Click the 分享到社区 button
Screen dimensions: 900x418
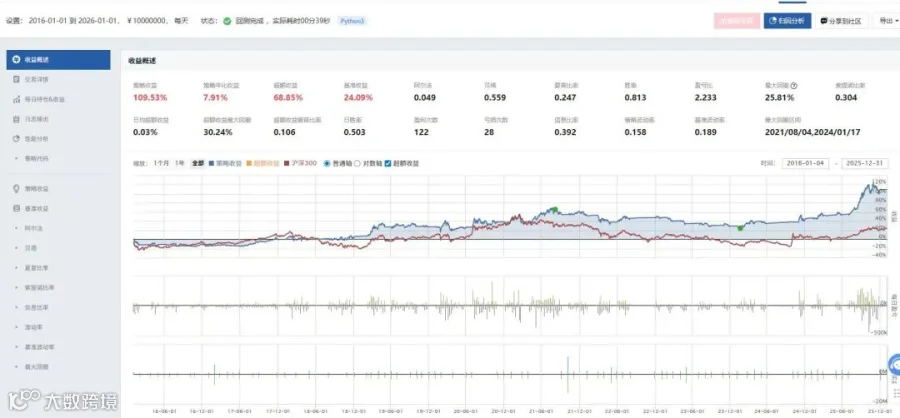coord(841,21)
